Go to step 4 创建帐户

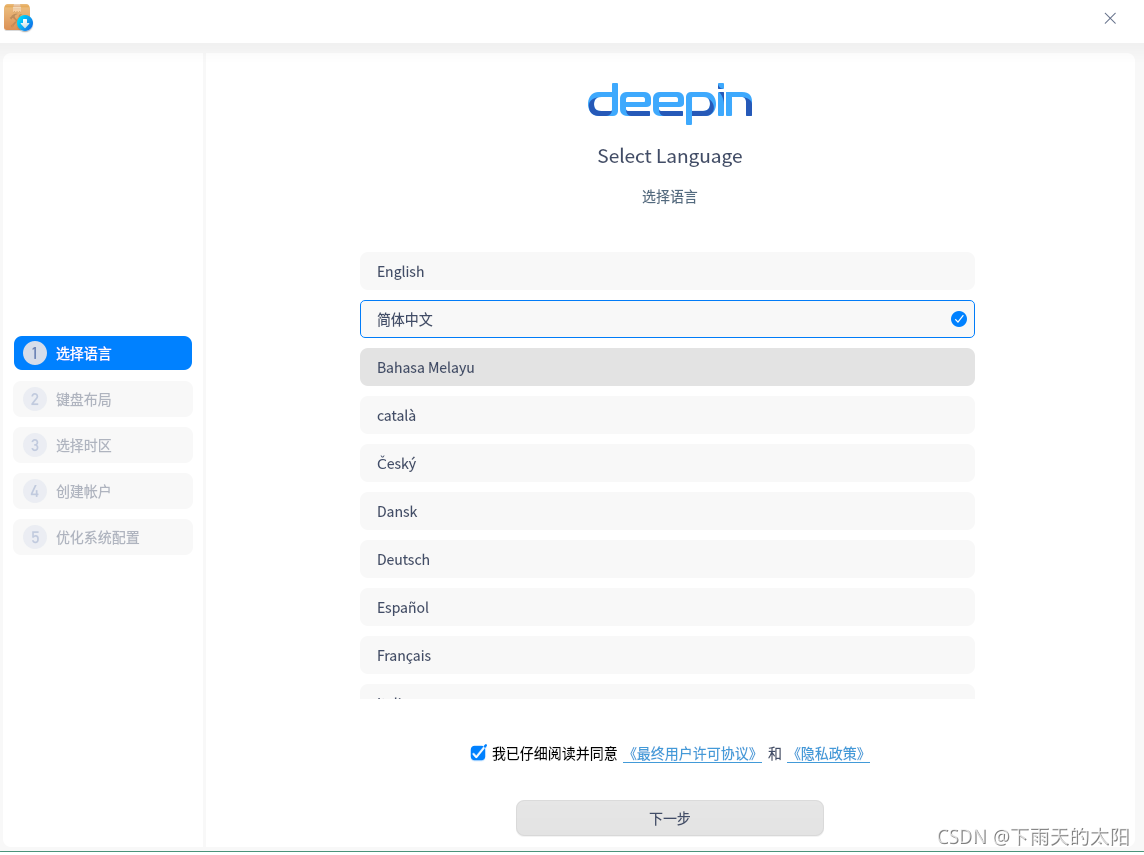pos(103,491)
